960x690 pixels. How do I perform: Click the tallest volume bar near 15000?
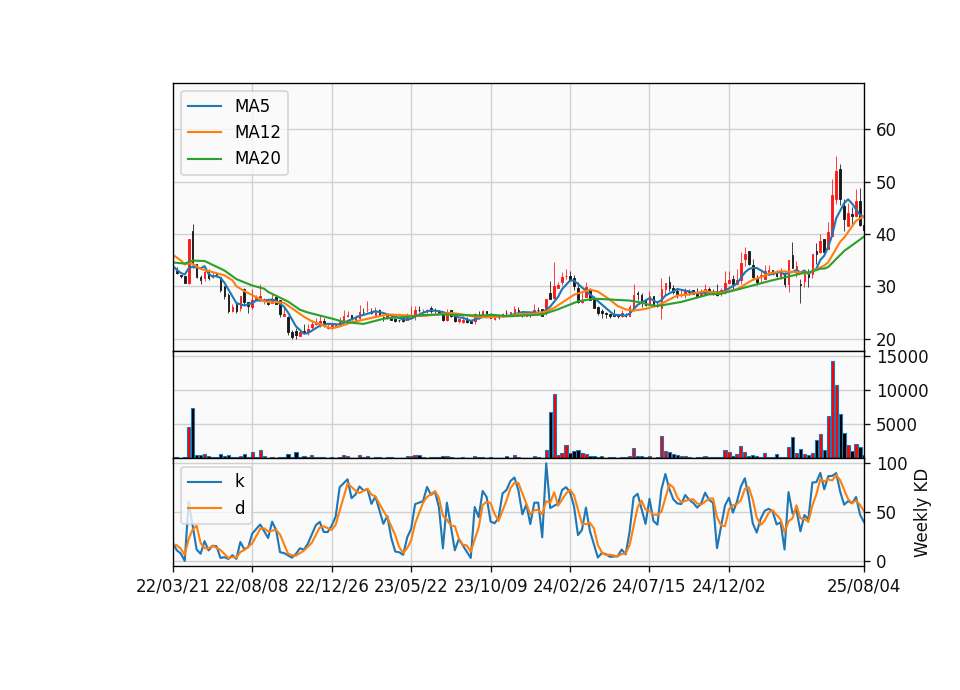click(x=833, y=410)
